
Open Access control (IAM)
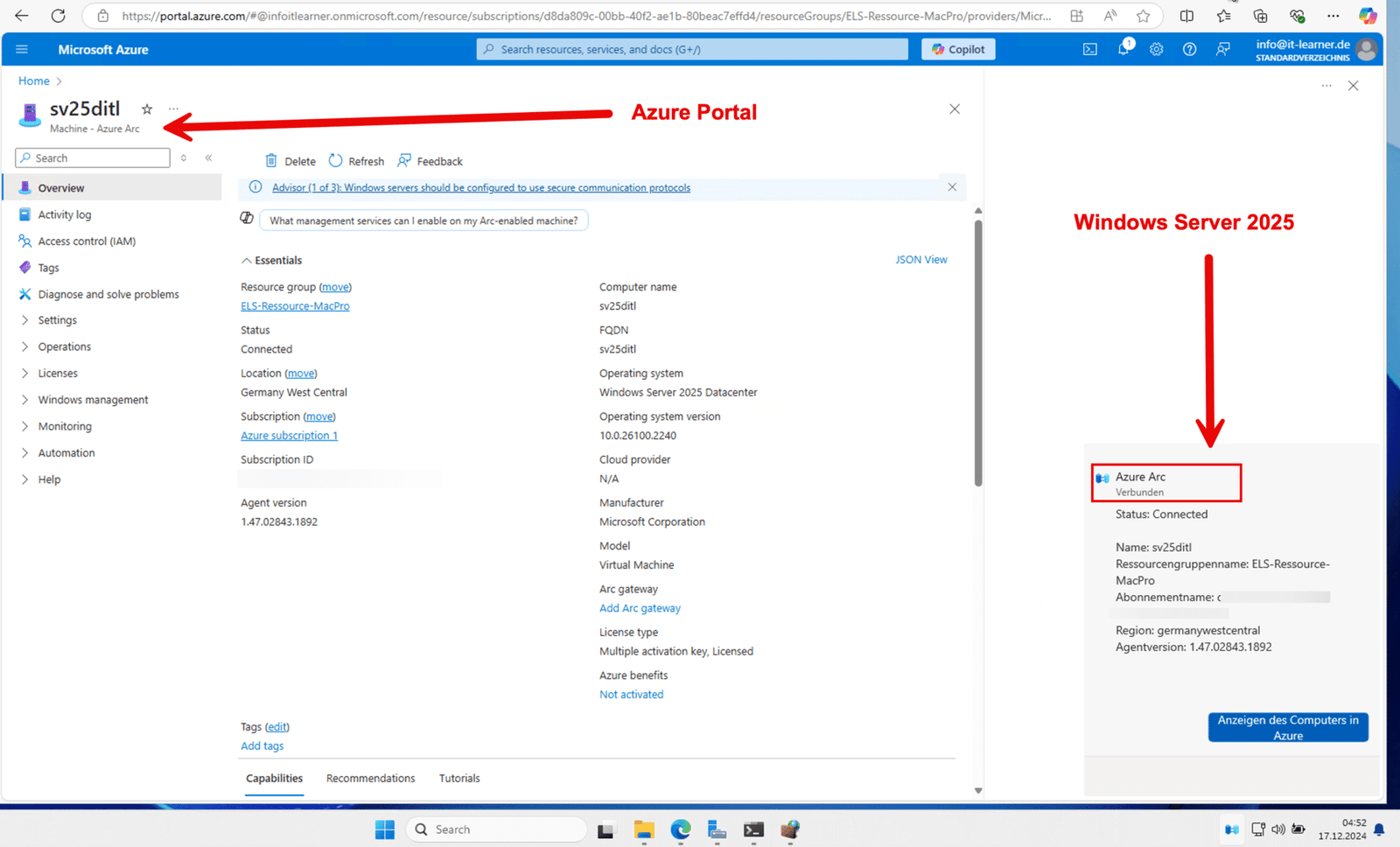(x=86, y=241)
